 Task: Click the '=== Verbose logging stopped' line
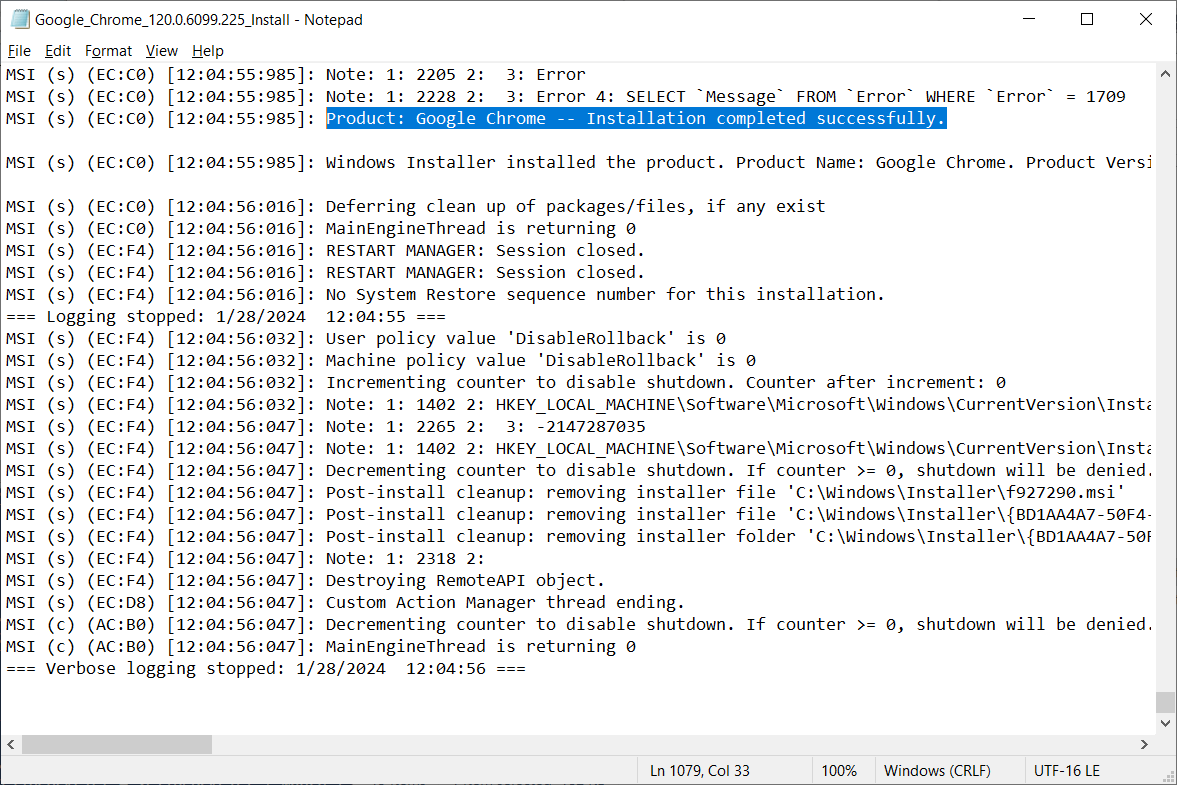pyautogui.click(x=266, y=669)
